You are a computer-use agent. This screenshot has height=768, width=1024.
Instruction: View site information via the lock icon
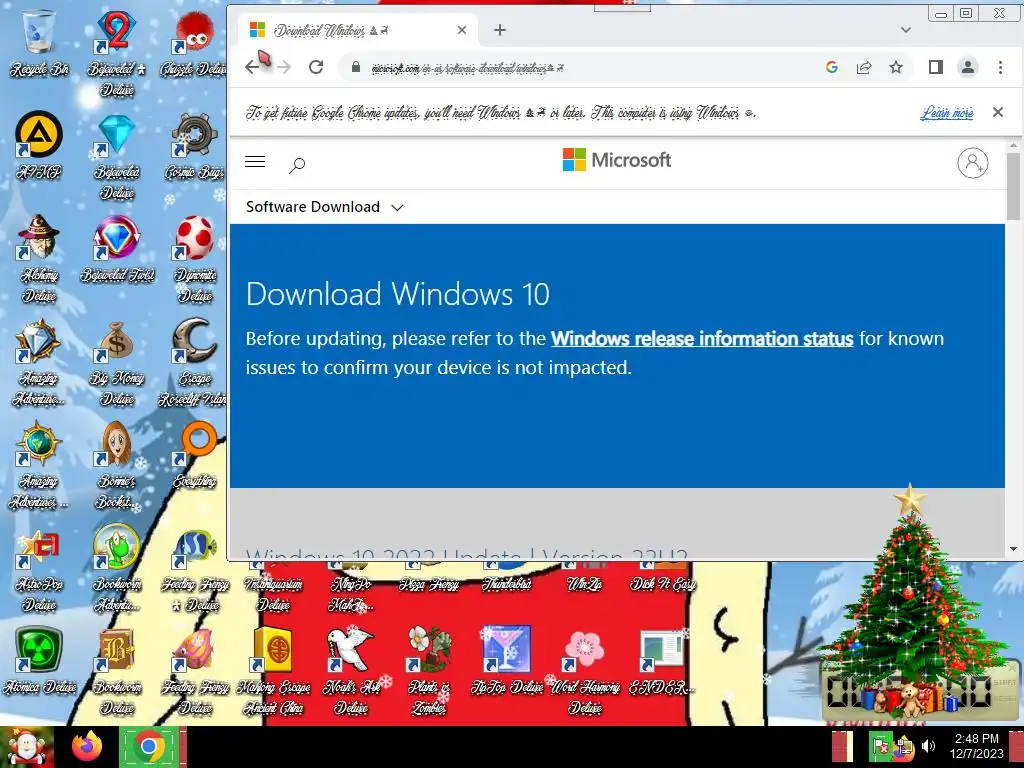click(356, 67)
